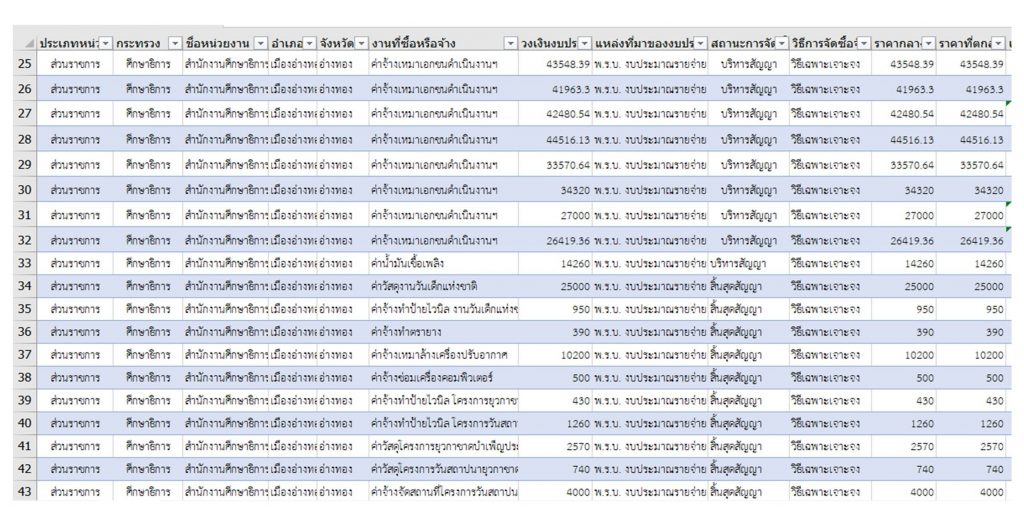Viewport: 1024px width, 509px height.
Task: Select the ค่าจ้างเหมาล้างเครื่องปรับอากาศ cell
Action: [438, 355]
